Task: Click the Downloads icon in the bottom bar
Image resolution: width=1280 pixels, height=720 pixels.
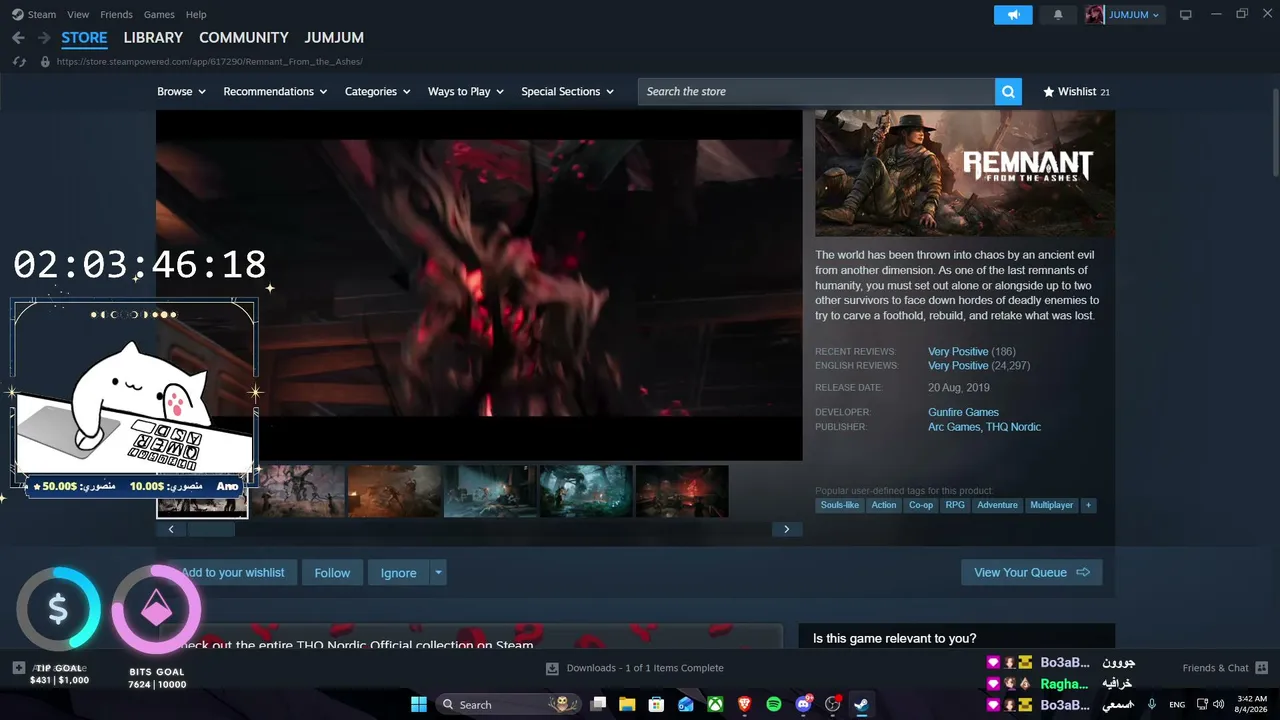Action: (552, 668)
